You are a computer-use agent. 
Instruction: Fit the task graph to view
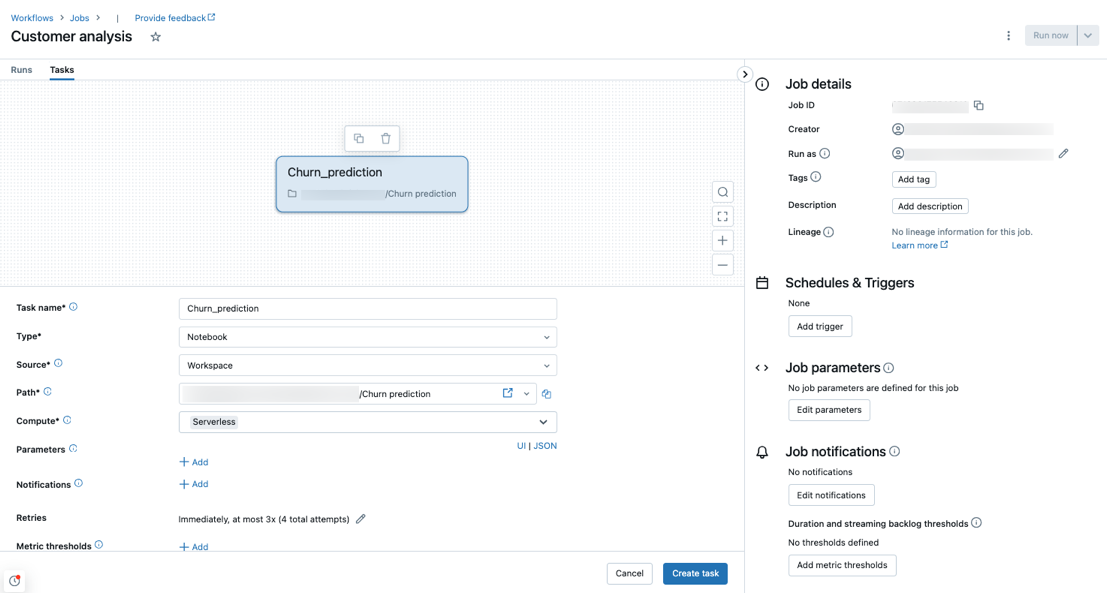pos(723,215)
